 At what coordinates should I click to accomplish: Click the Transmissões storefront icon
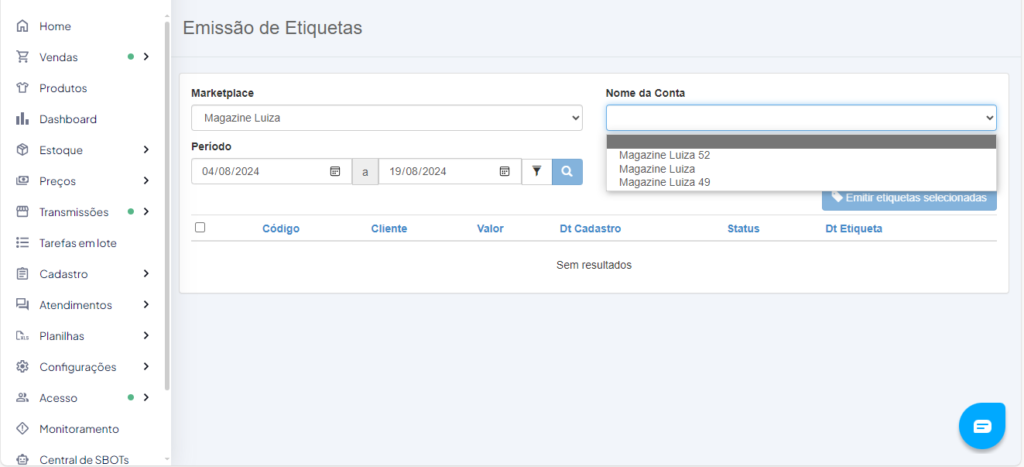click(x=22, y=212)
